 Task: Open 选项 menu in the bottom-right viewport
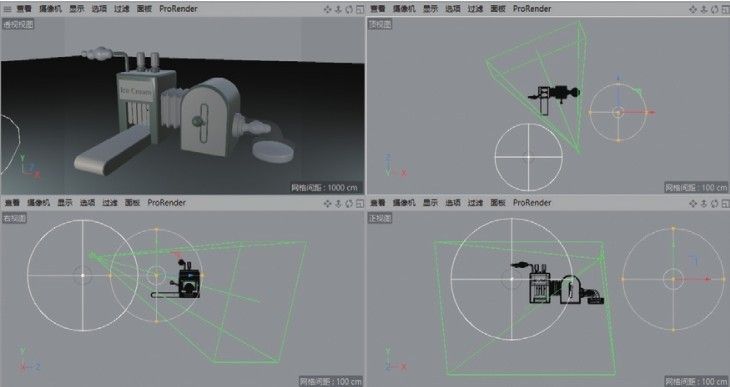(x=453, y=203)
